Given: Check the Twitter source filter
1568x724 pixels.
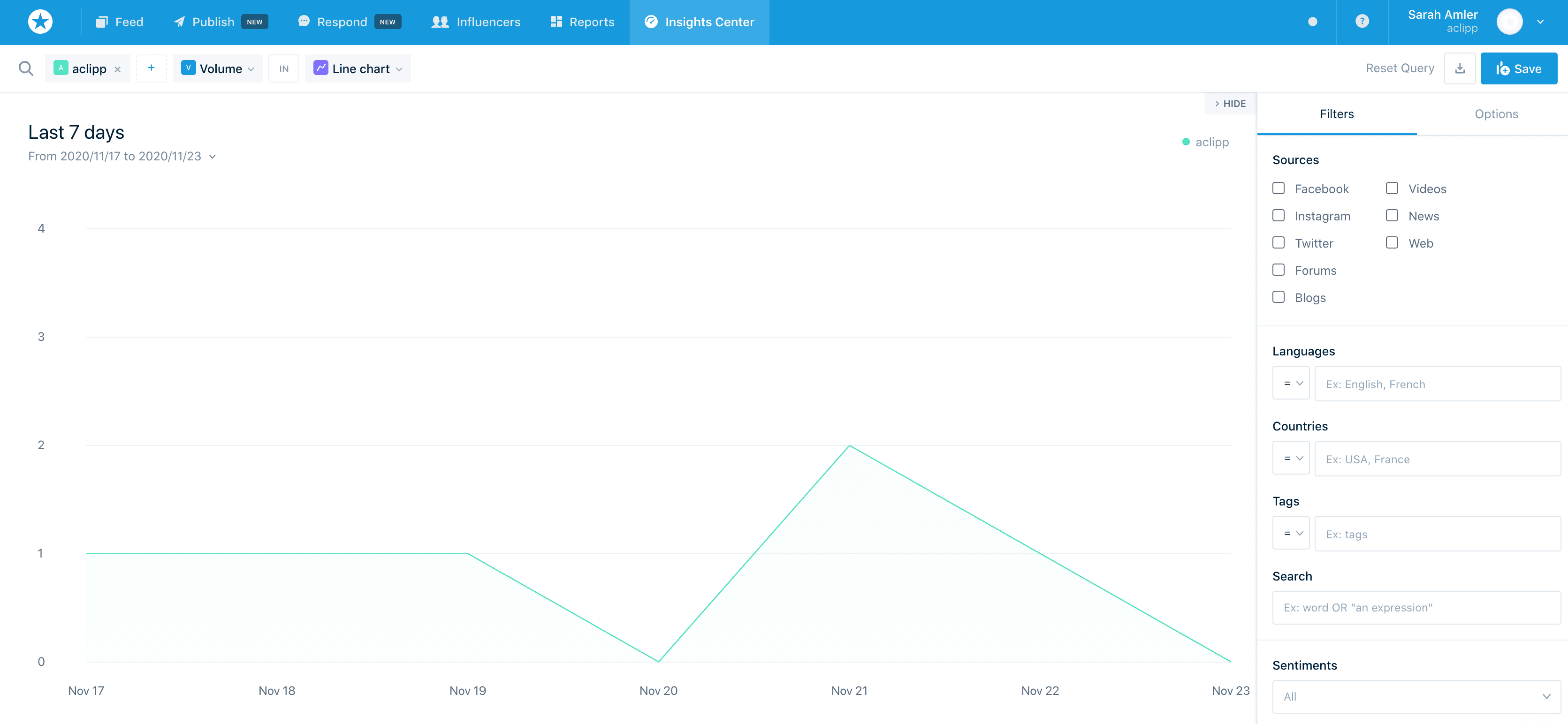Looking at the screenshot, I should (1278, 243).
